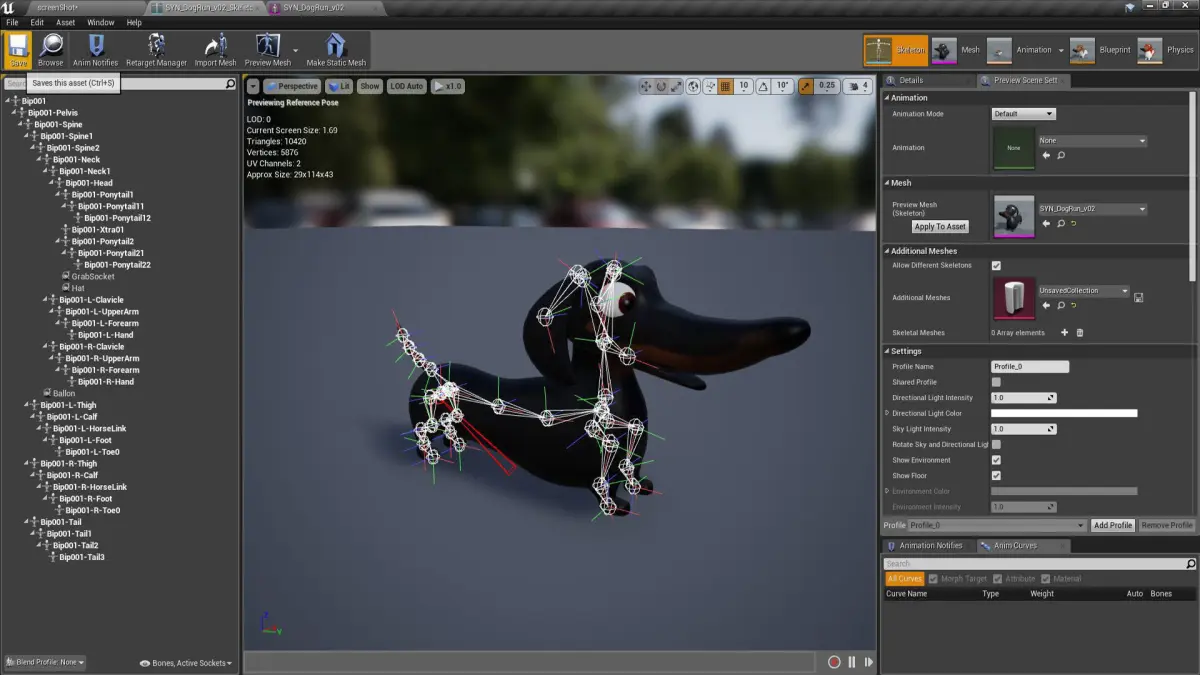Open the Animation asset dropdown showing None
1200x675 pixels.
1092,141
